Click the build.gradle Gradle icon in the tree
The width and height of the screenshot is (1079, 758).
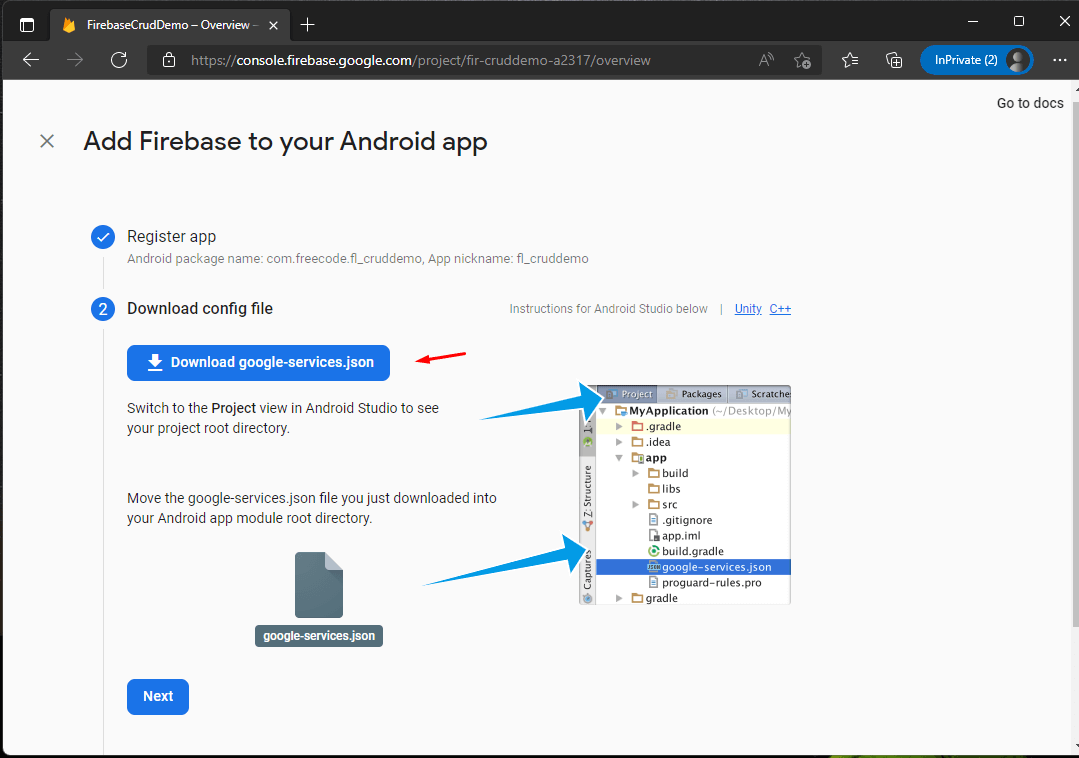(x=651, y=551)
